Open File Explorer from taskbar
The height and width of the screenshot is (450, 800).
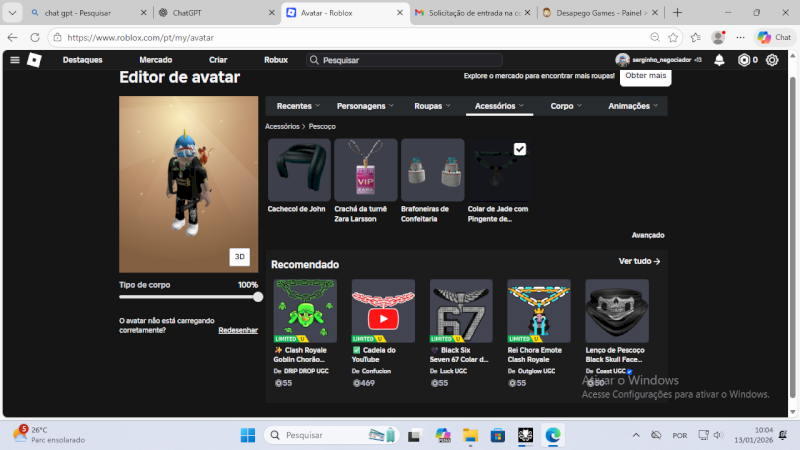point(470,435)
